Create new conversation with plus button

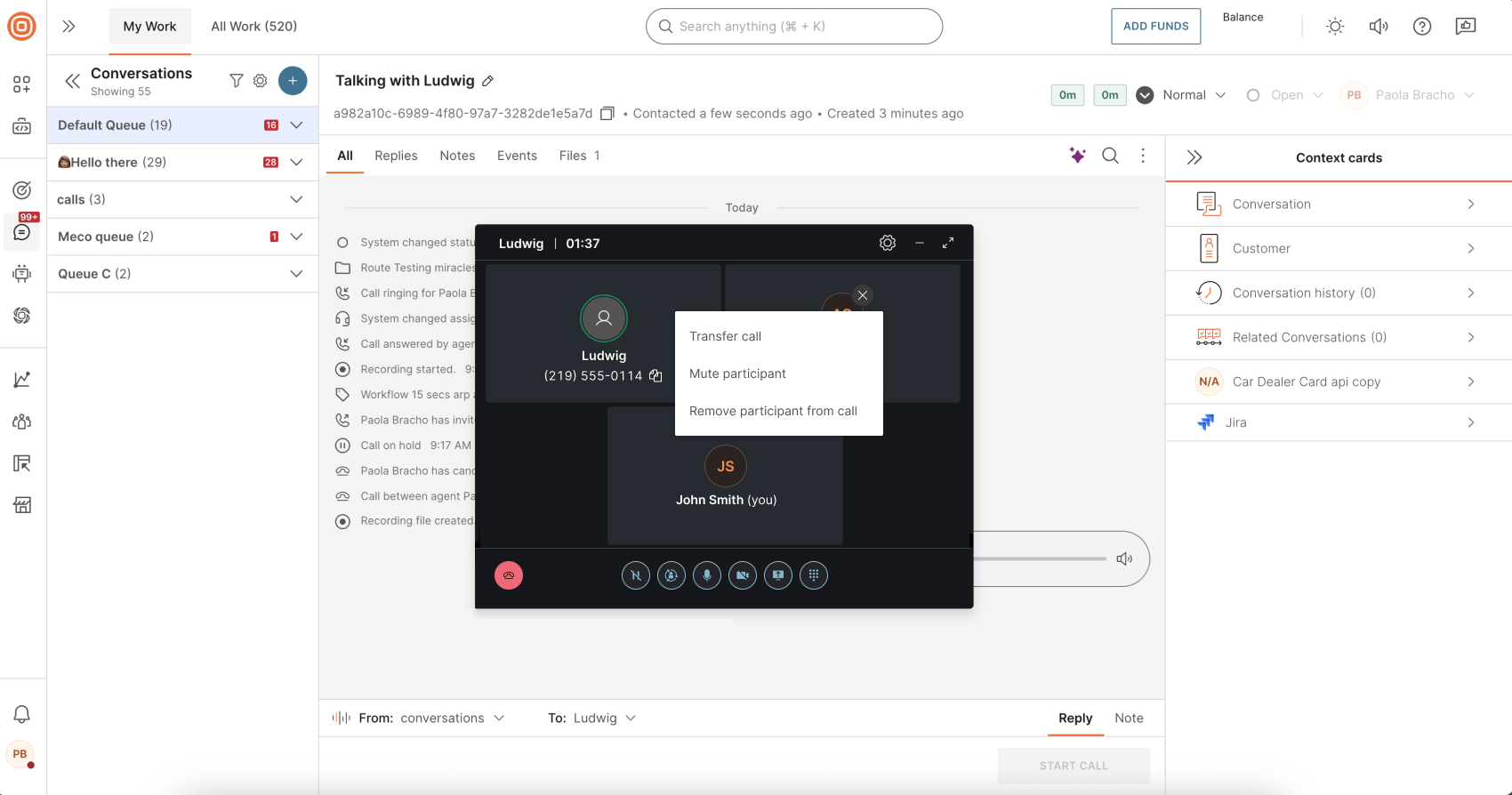[293, 81]
